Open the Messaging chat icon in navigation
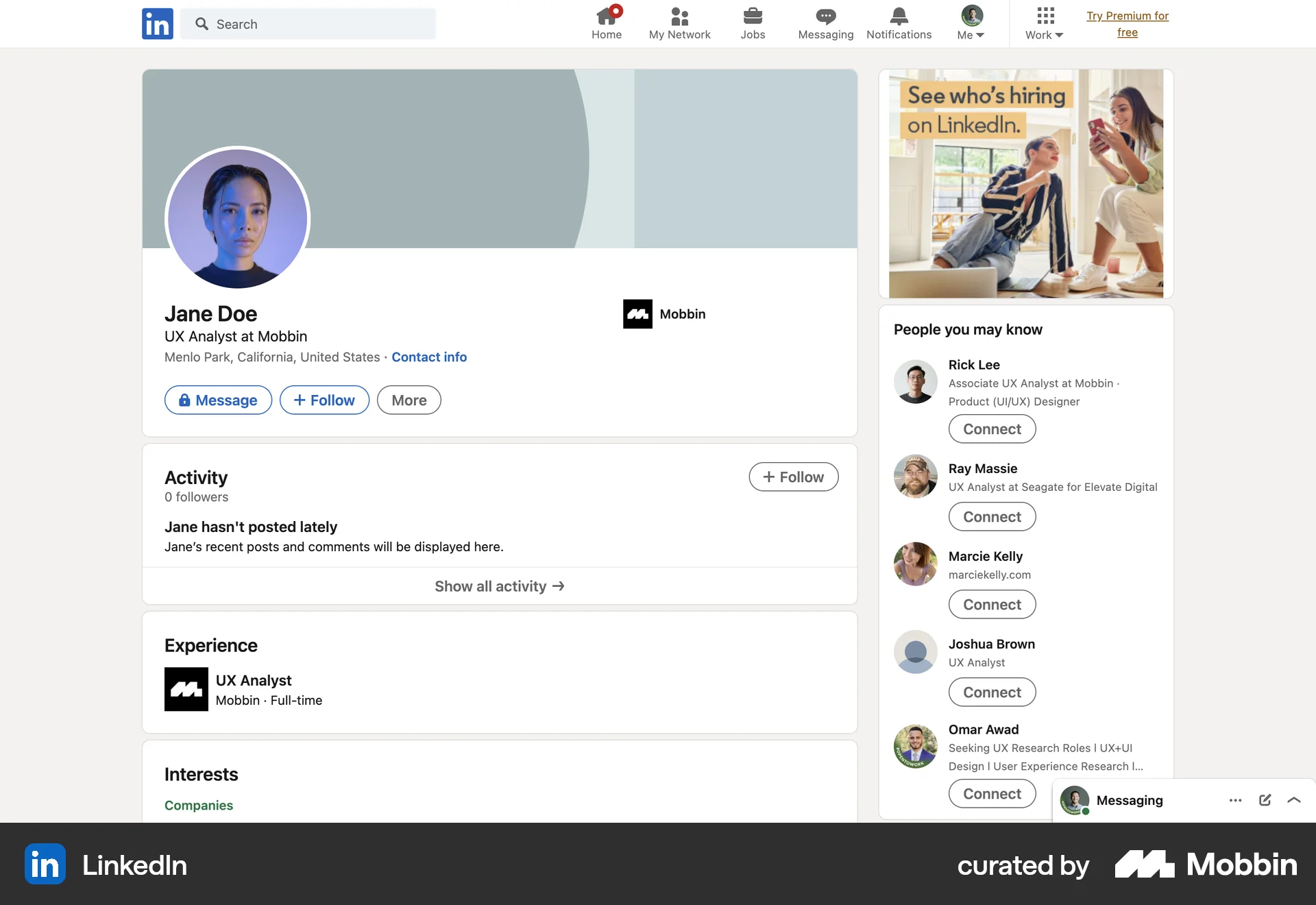The image size is (1316, 905). (825, 17)
